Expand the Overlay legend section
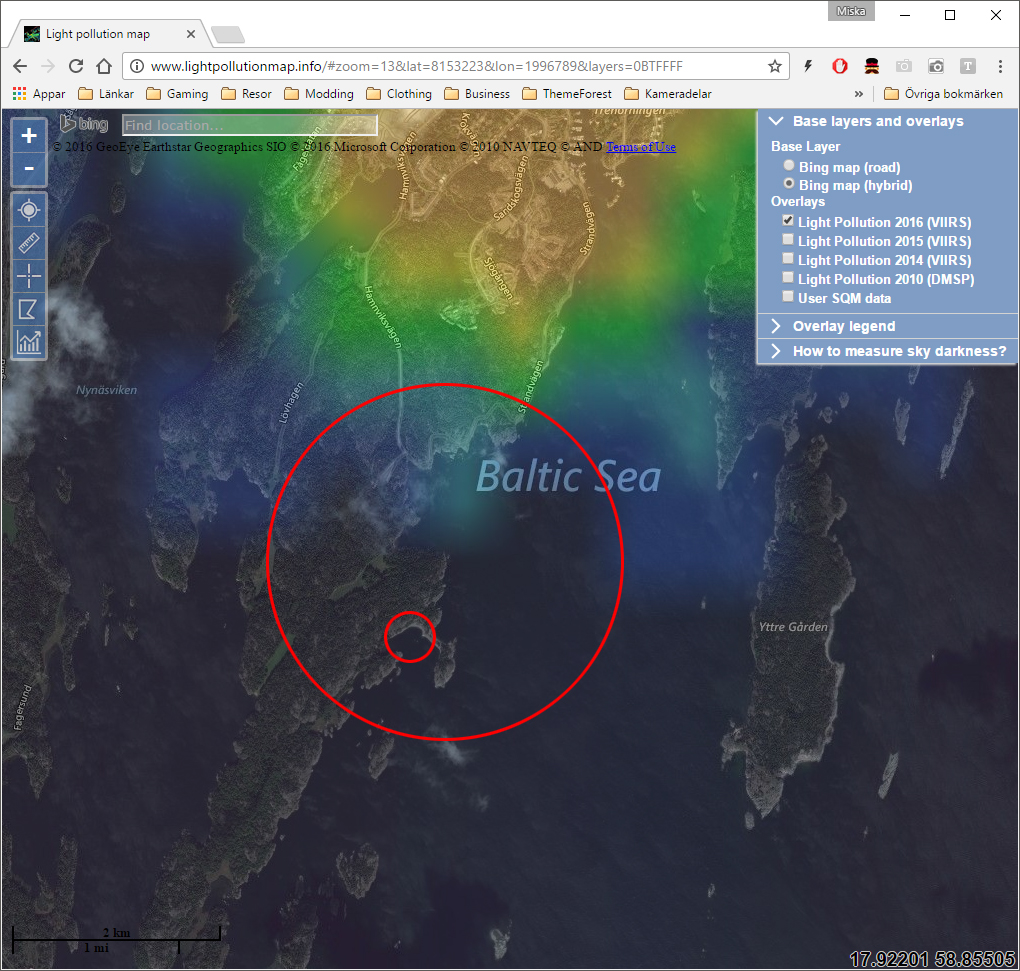1020x971 pixels. (844, 326)
